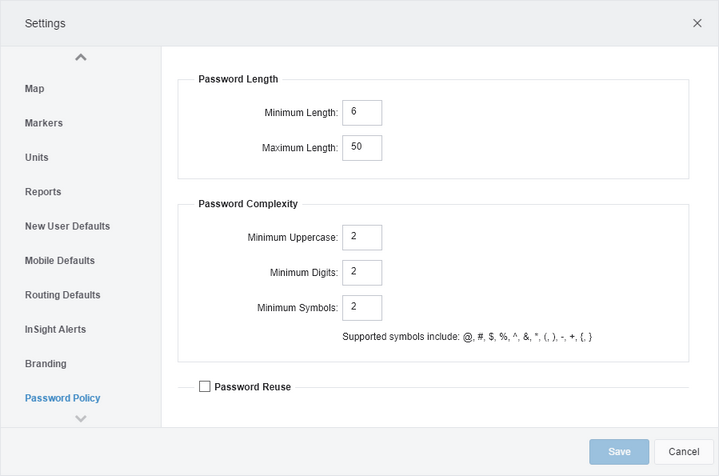Viewport: 719px width, 476px height.
Task: Click the Minimum Digits field
Action: [x=362, y=273]
